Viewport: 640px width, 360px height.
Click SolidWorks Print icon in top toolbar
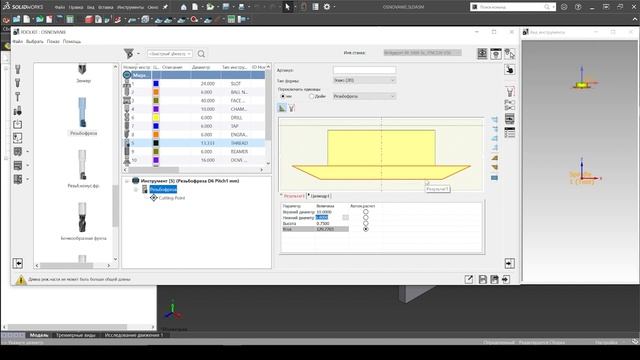[242, 7]
